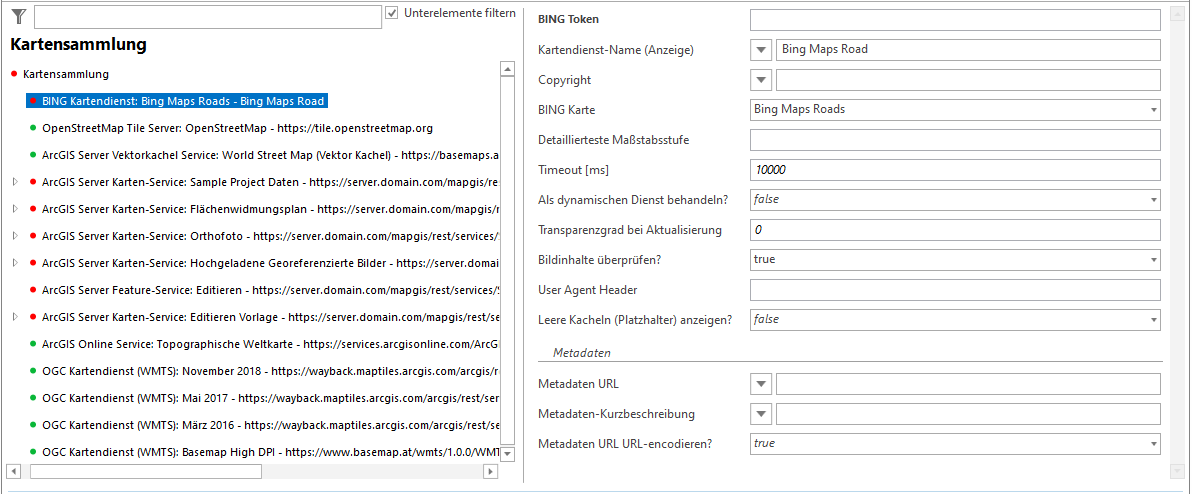
Task: Expand the Orthofoto service node
Action: (16, 236)
